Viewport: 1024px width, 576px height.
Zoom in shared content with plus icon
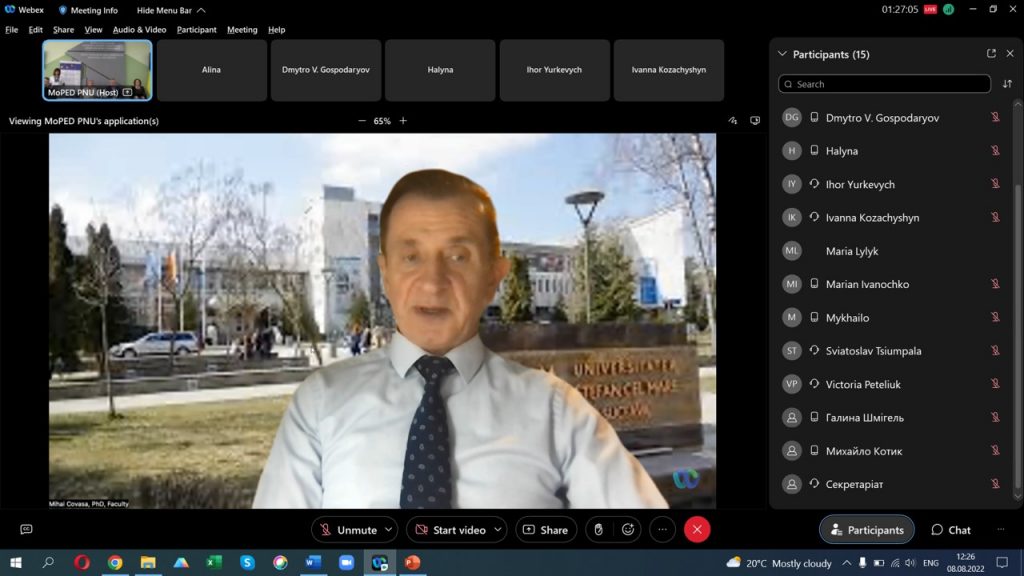pos(403,121)
